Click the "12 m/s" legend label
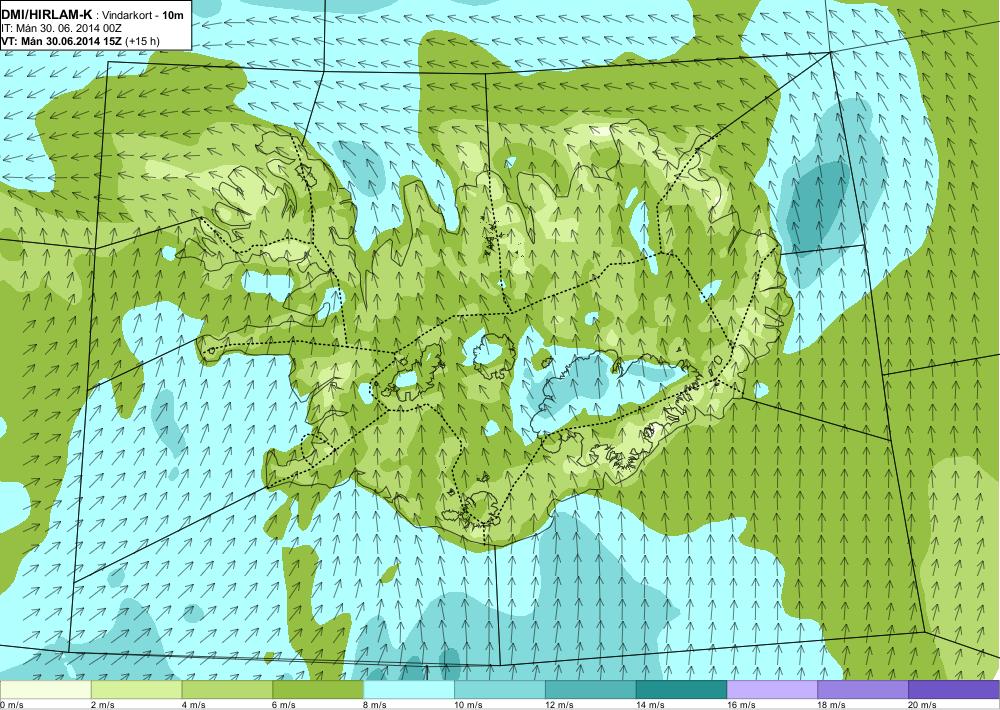This screenshot has height=710, width=1000. pos(560,705)
